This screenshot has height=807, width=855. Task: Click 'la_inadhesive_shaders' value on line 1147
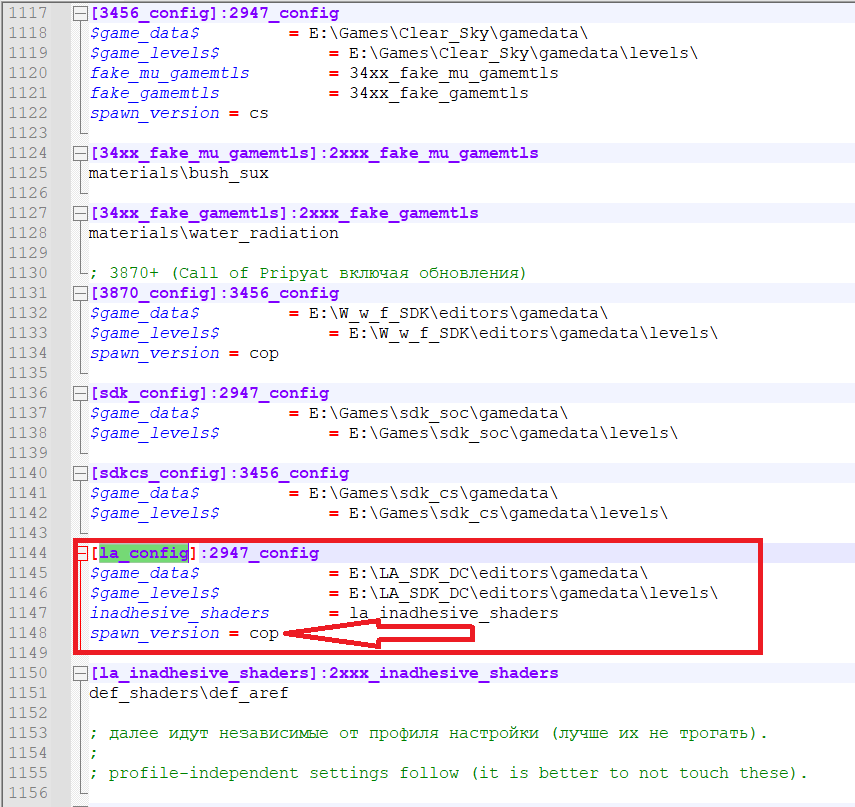point(454,613)
